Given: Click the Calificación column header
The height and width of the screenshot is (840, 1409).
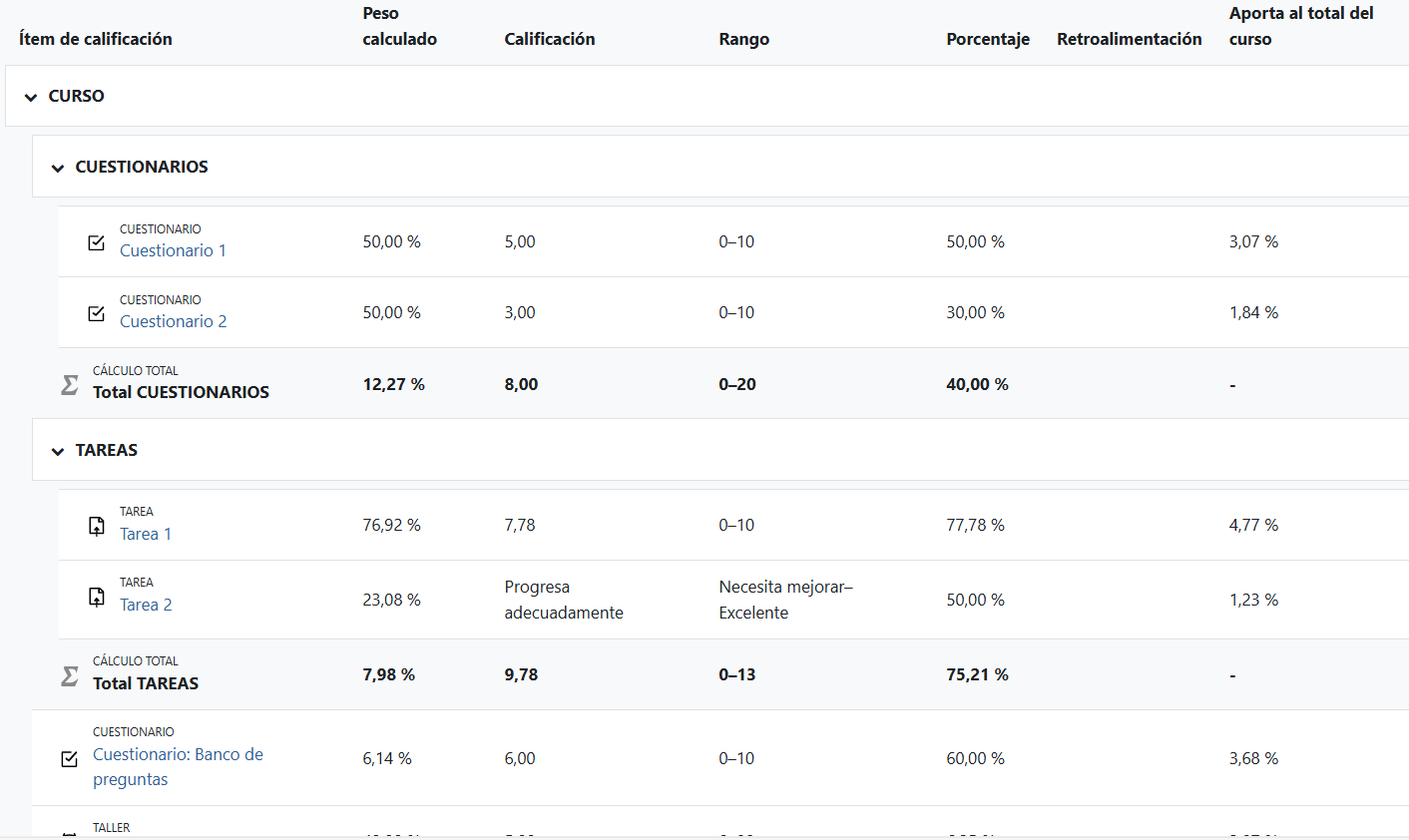Looking at the screenshot, I should (x=549, y=39).
